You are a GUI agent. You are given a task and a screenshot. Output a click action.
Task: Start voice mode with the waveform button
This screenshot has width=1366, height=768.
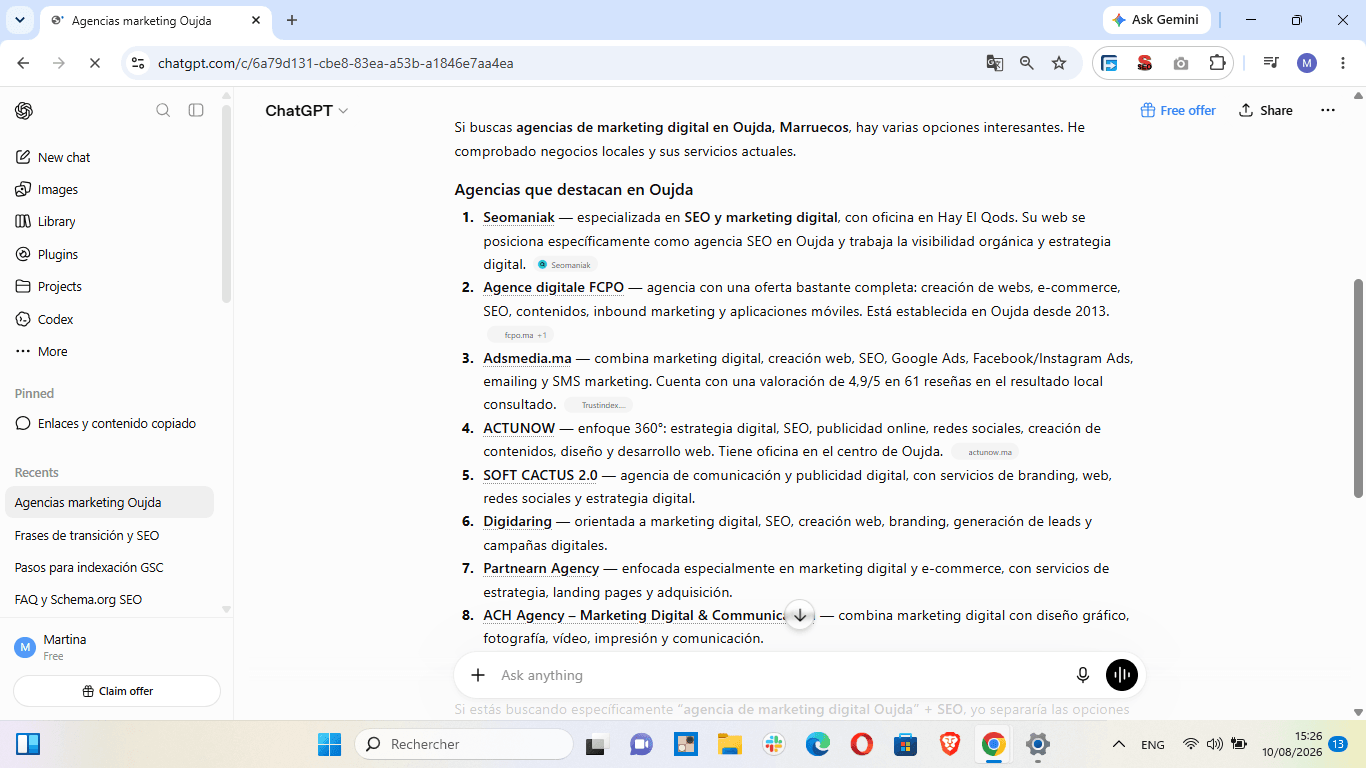[1122, 675]
